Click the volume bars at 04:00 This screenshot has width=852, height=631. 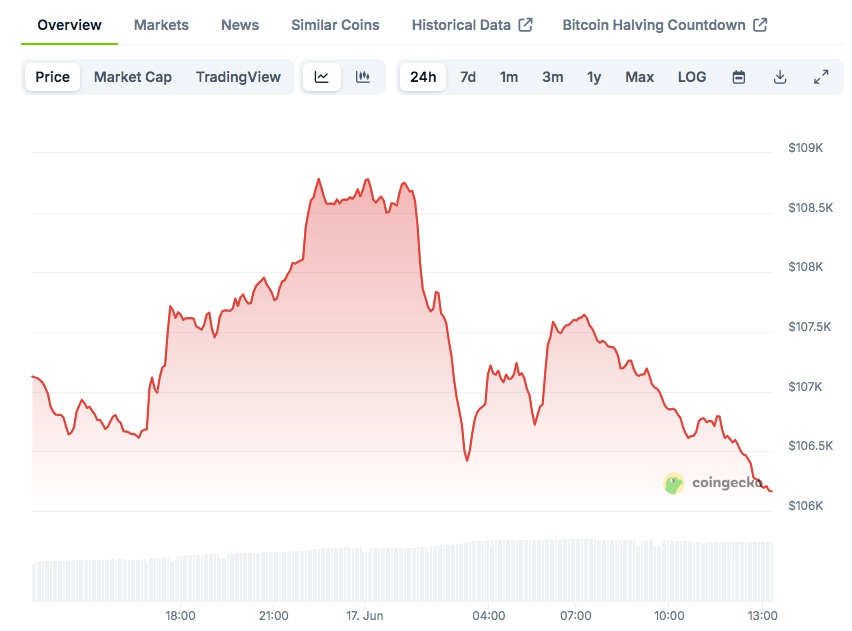pos(488,571)
